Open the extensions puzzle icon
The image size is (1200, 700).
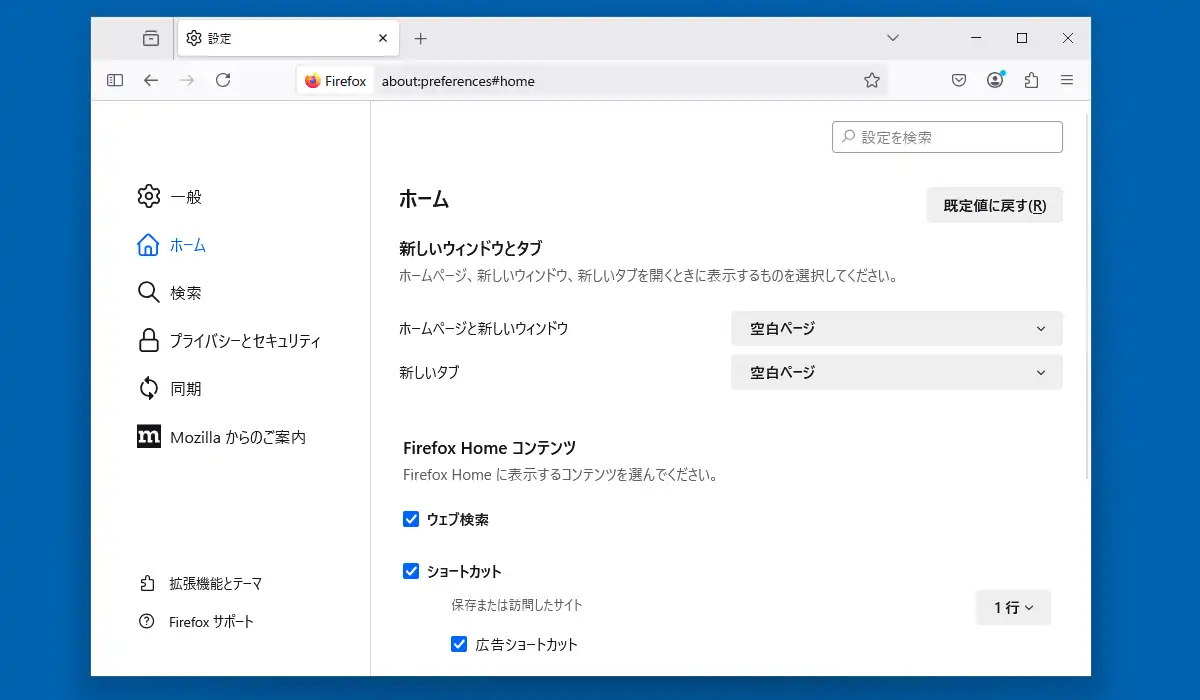tap(1031, 81)
